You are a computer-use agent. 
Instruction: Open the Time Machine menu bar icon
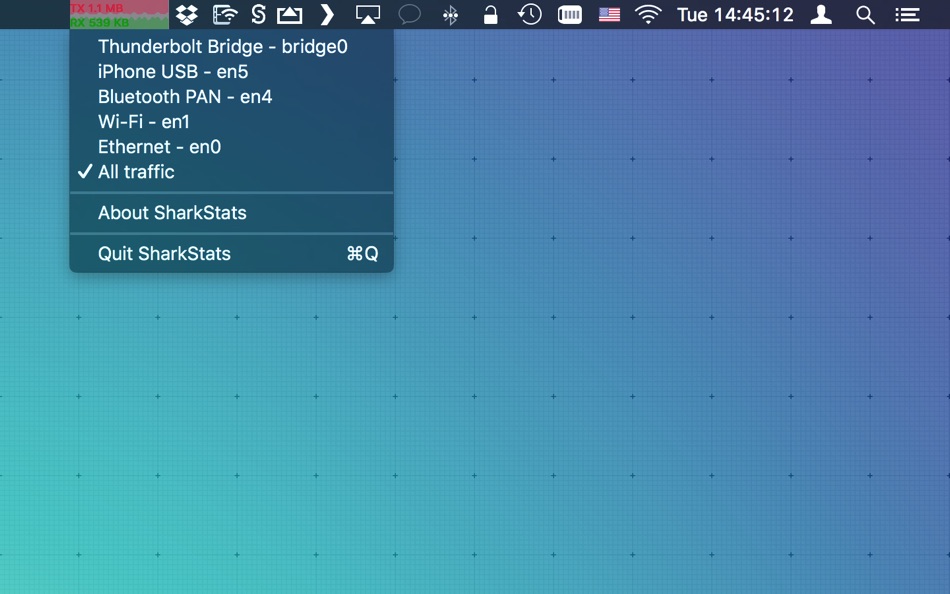click(530, 15)
